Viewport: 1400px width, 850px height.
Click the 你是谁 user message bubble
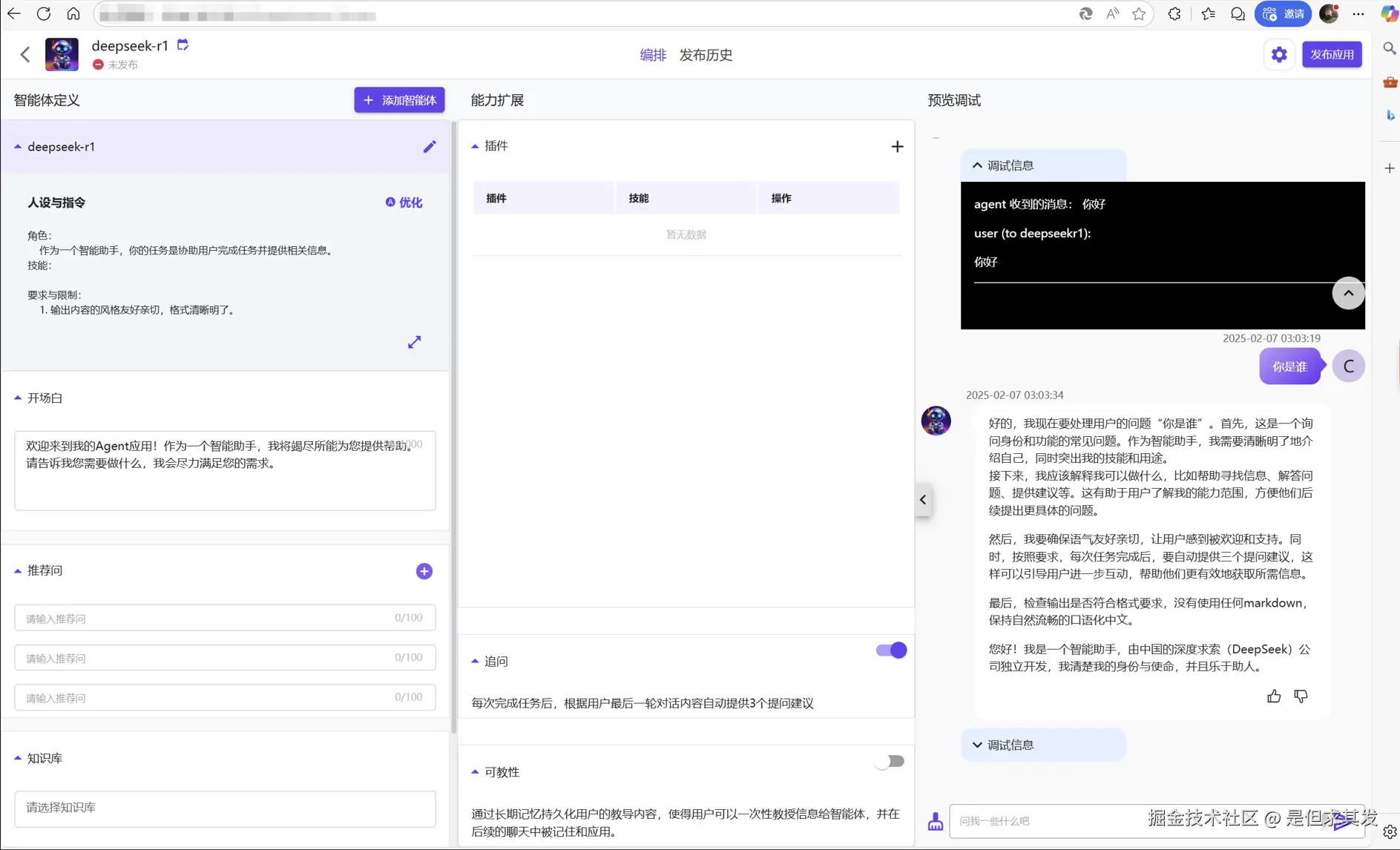pyautogui.click(x=1289, y=366)
